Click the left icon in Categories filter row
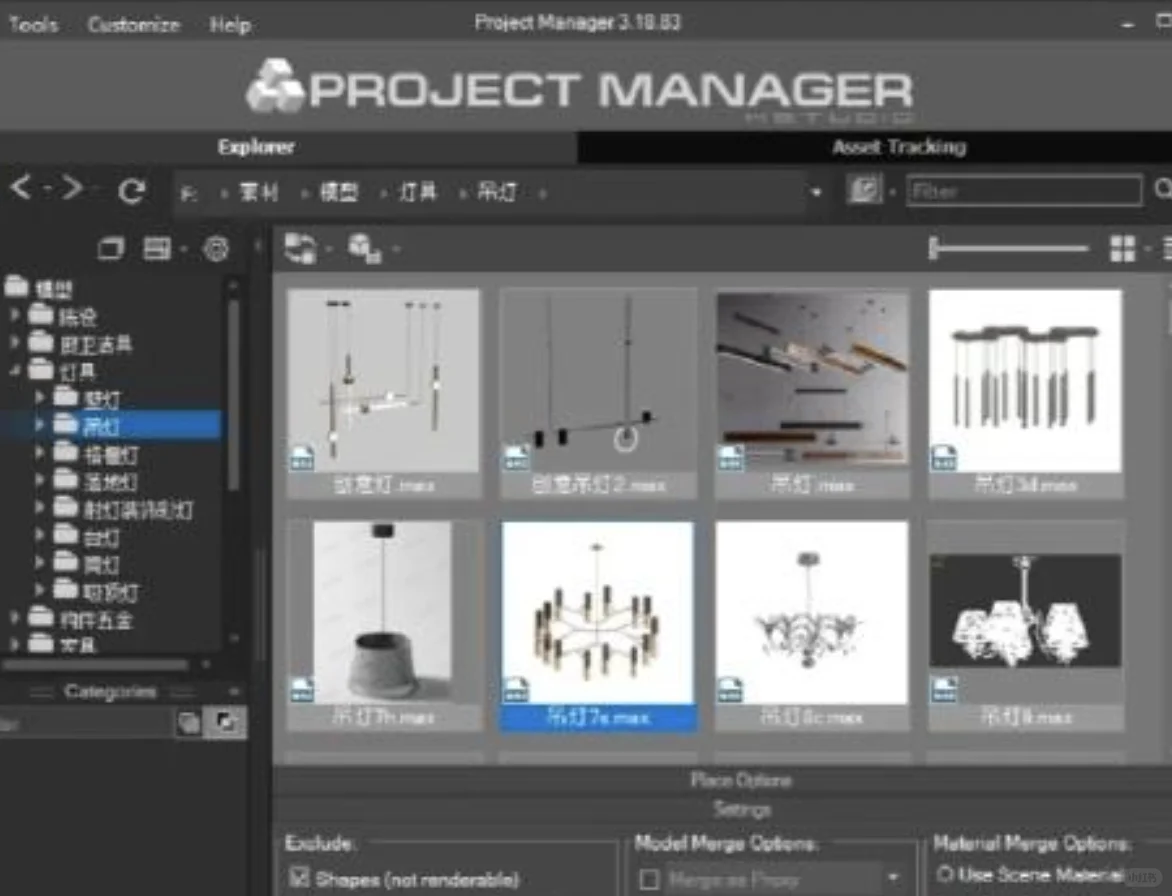This screenshot has width=1172, height=896. pyautogui.click(x=189, y=722)
